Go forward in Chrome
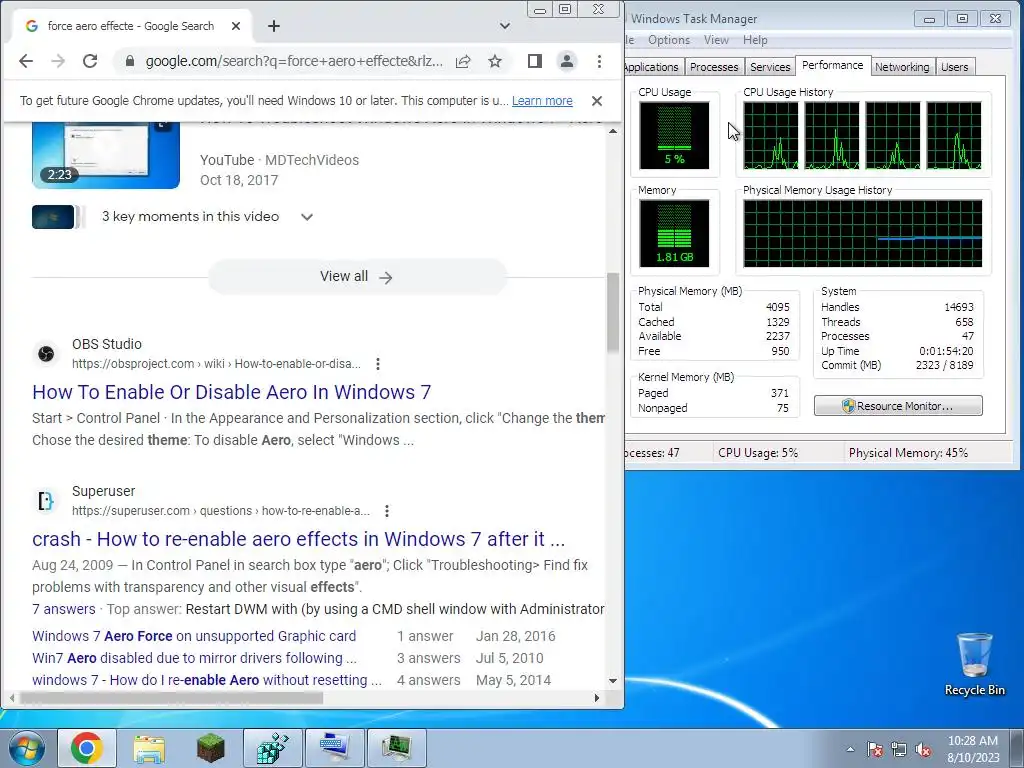The image size is (1024, 768). (58, 61)
